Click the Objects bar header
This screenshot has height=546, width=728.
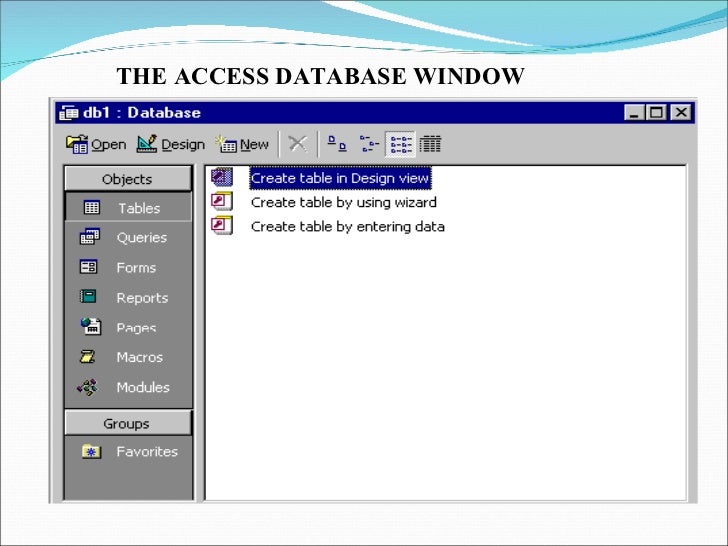pyautogui.click(x=128, y=179)
